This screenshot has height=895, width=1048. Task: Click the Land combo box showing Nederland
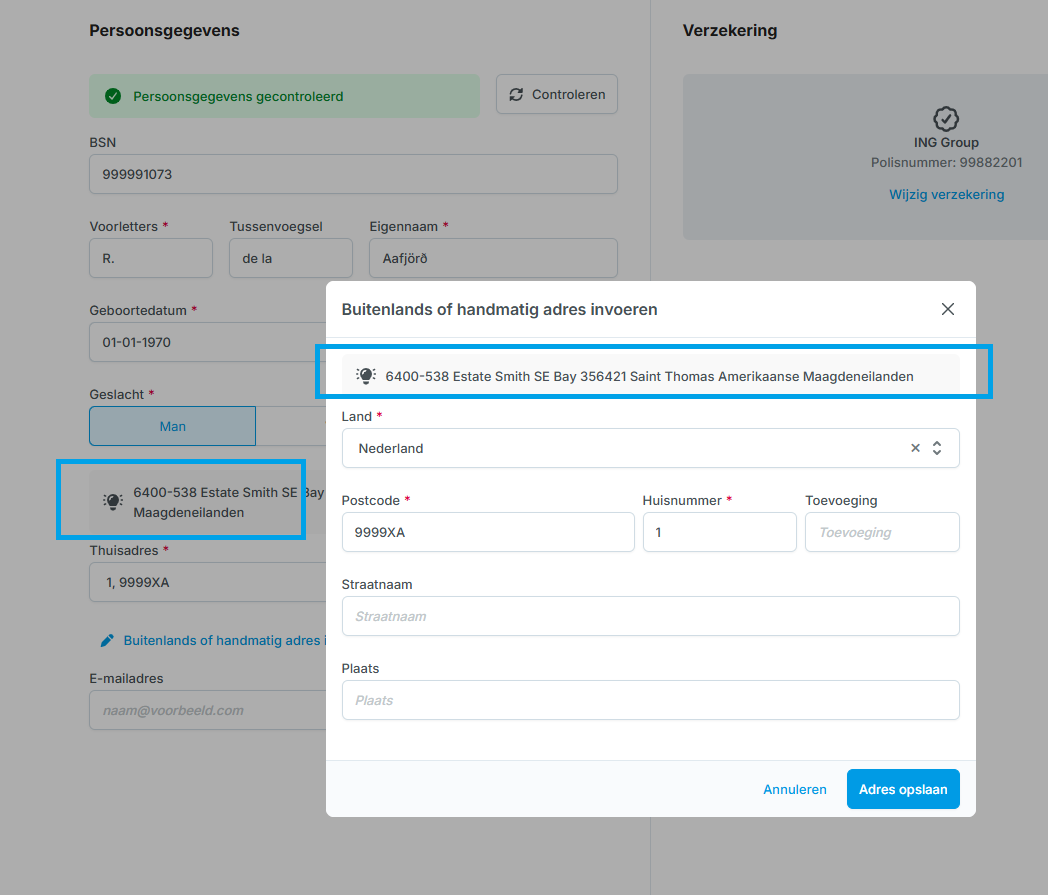651,448
